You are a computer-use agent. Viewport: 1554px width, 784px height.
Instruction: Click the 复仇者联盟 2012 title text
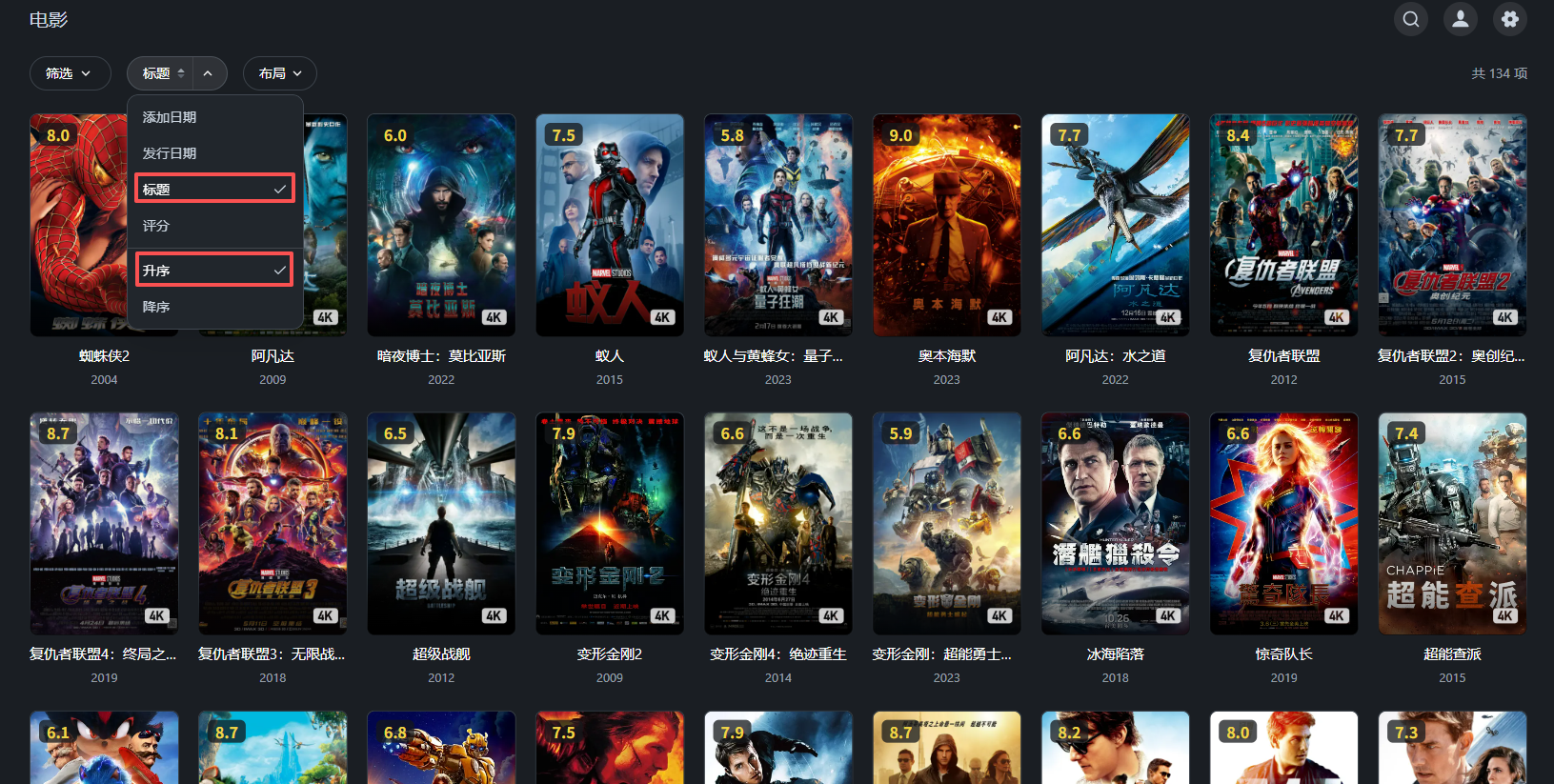[1284, 356]
